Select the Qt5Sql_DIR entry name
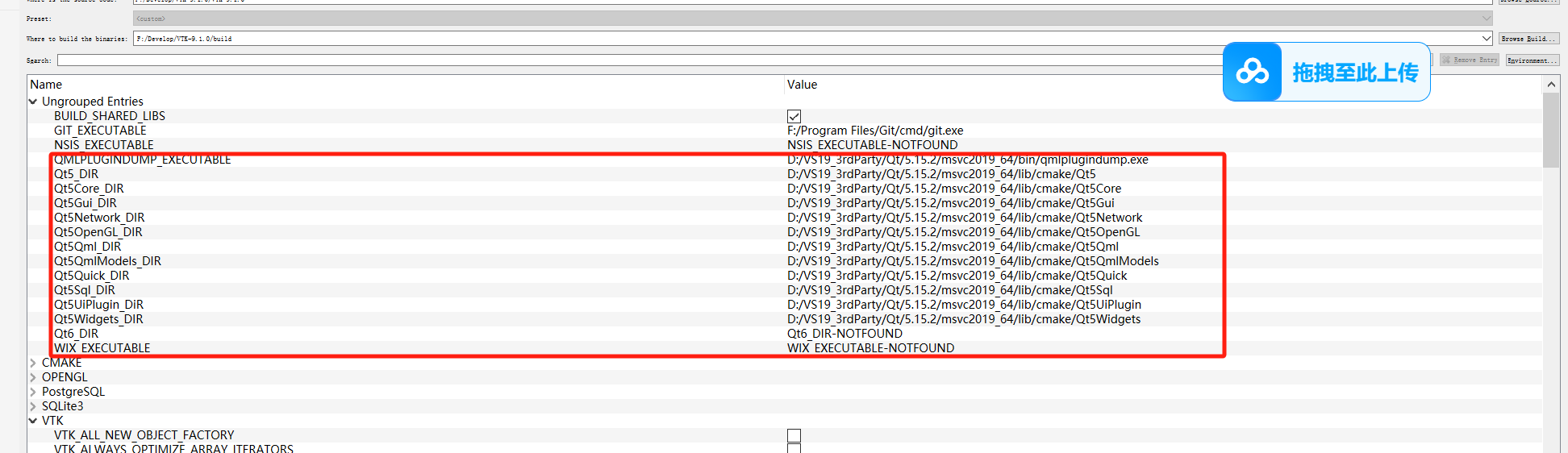The width and height of the screenshot is (1568, 453). click(x=84, y=290)
